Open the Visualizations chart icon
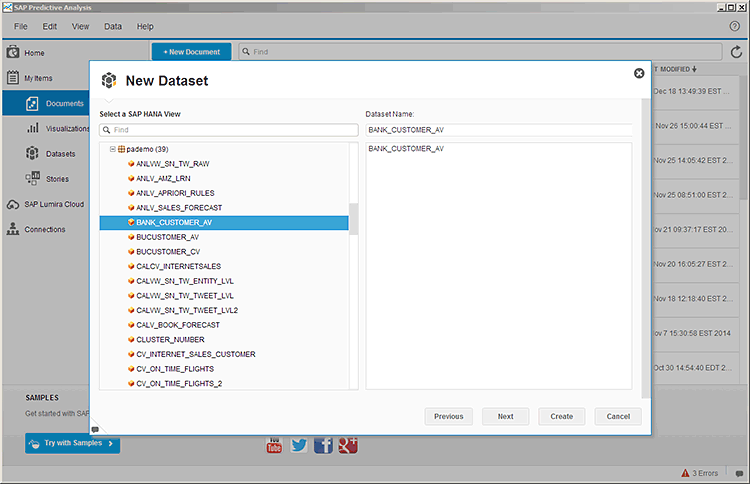750x484 pixels. [x=33, y=128]
